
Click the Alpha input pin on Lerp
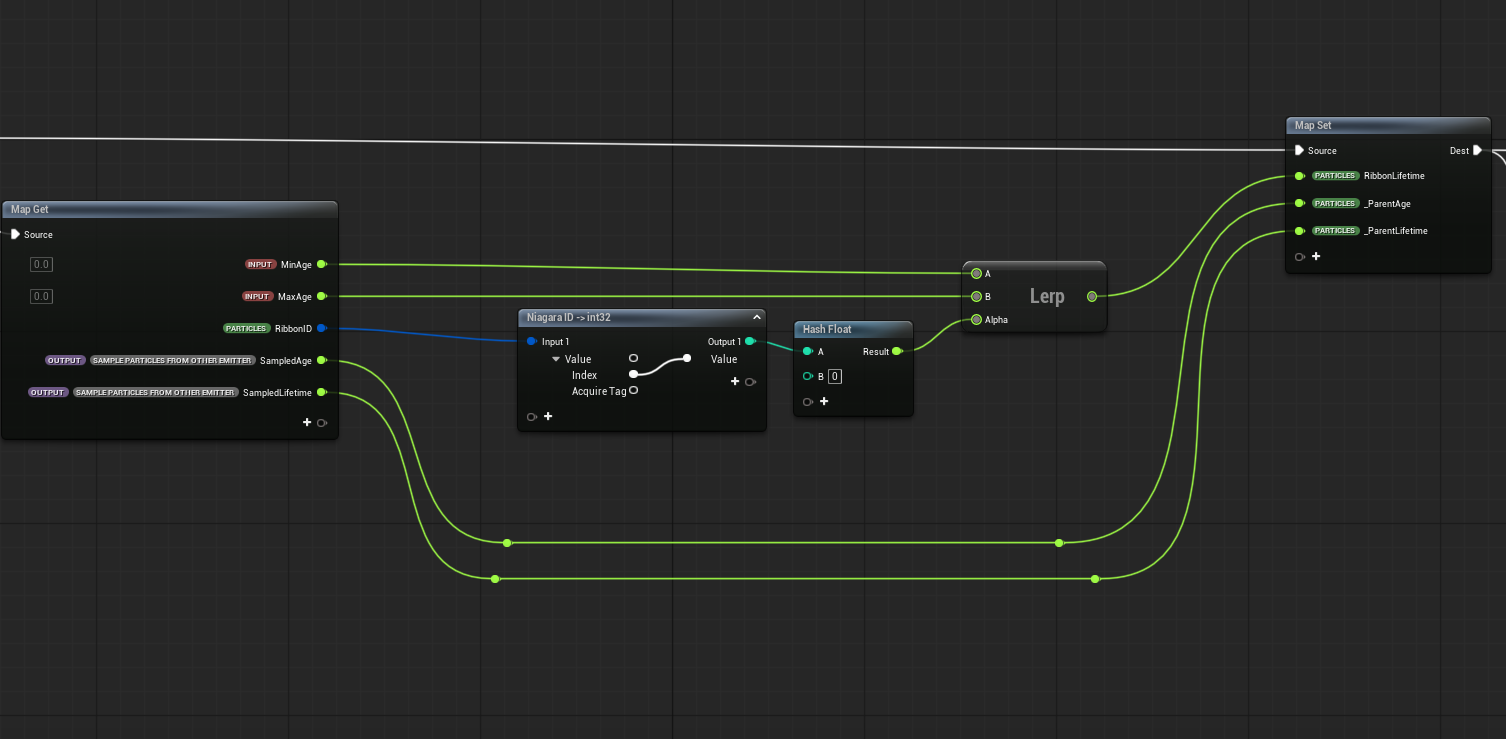[976, 320]
